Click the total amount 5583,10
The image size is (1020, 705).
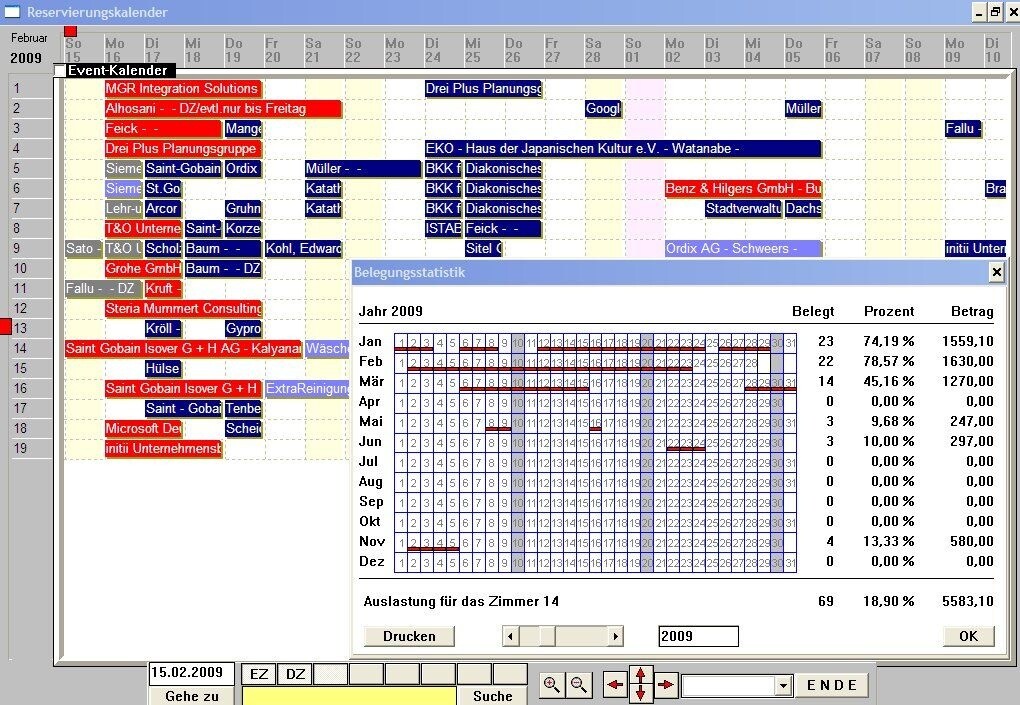[x=967, y=602]
